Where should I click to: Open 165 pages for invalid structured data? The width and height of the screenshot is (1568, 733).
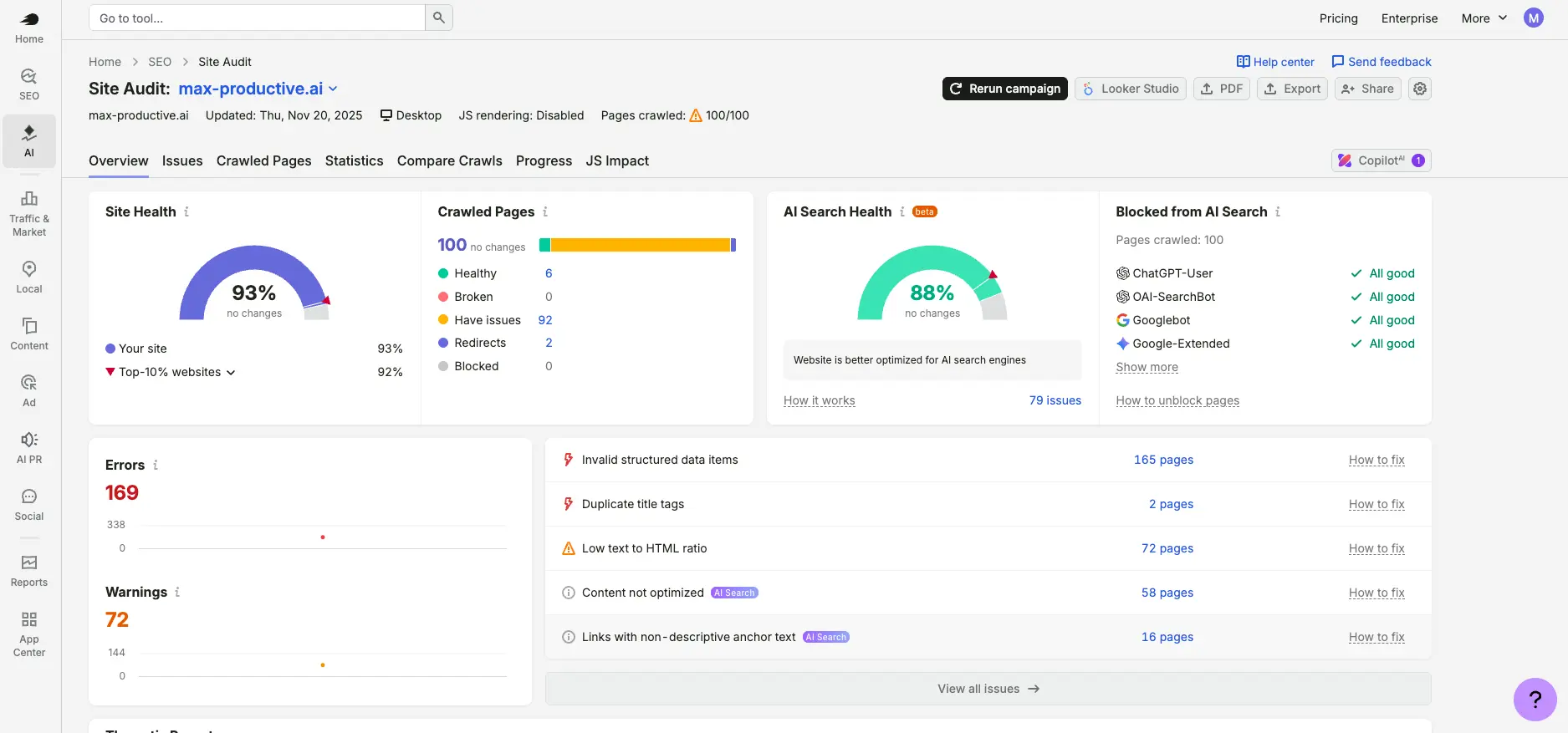[x=1163, y=460]
